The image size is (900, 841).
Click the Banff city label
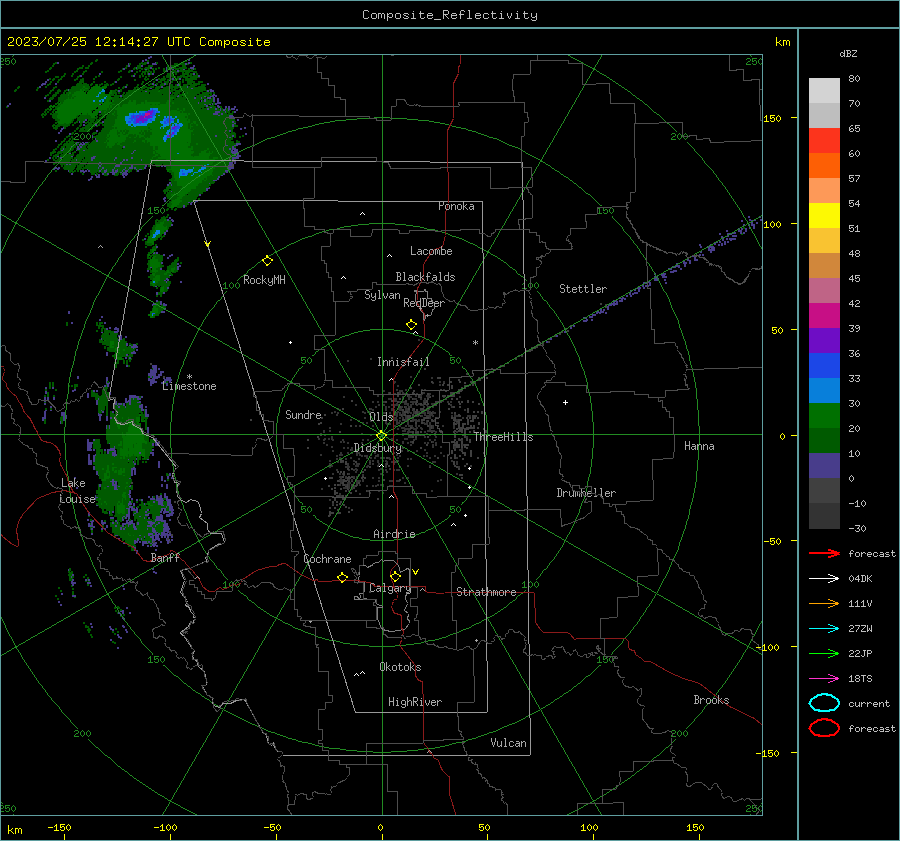click(x=165, y=557)
